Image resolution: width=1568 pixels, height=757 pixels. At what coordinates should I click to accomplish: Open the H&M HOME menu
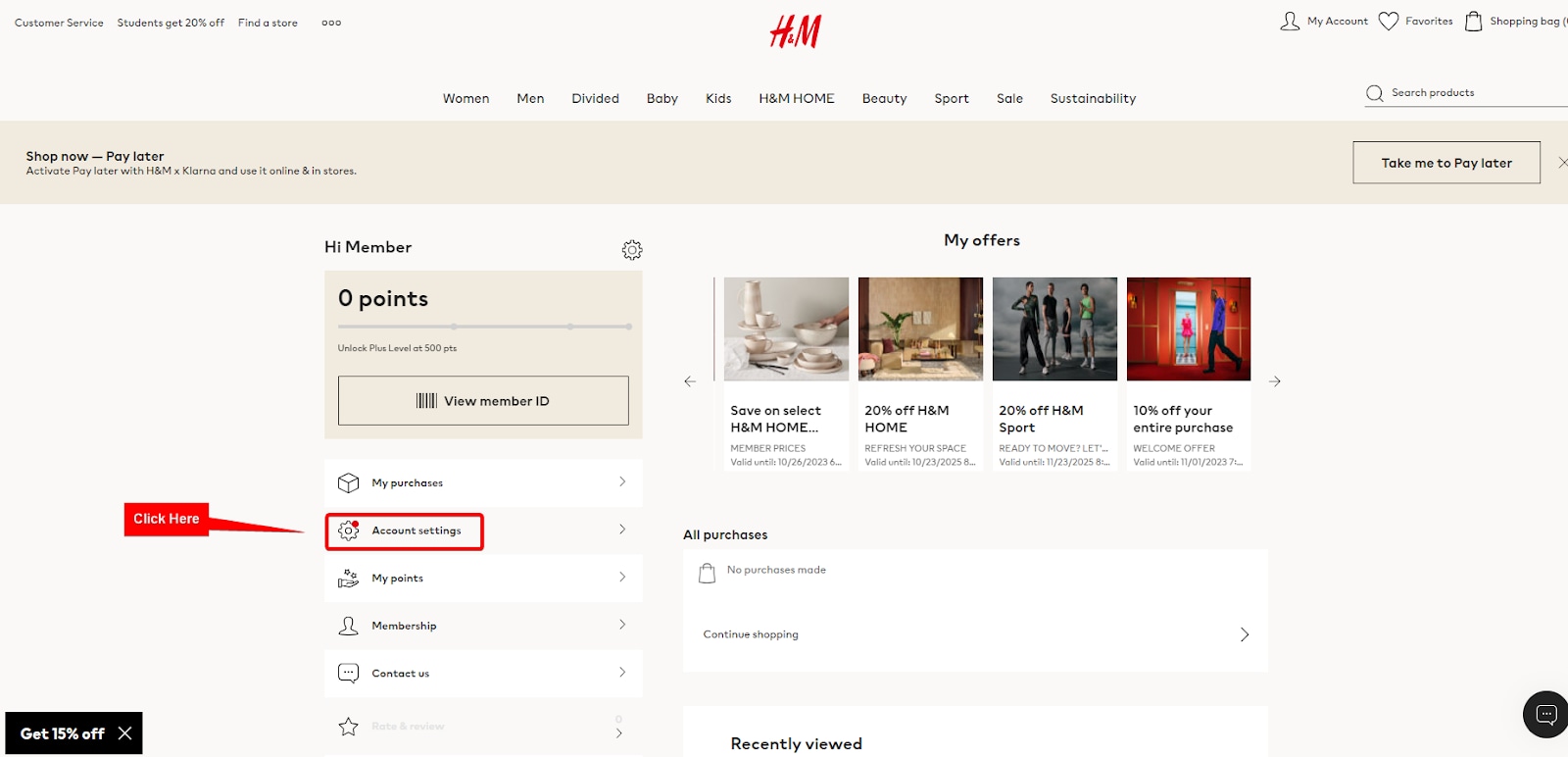point(797,98)
